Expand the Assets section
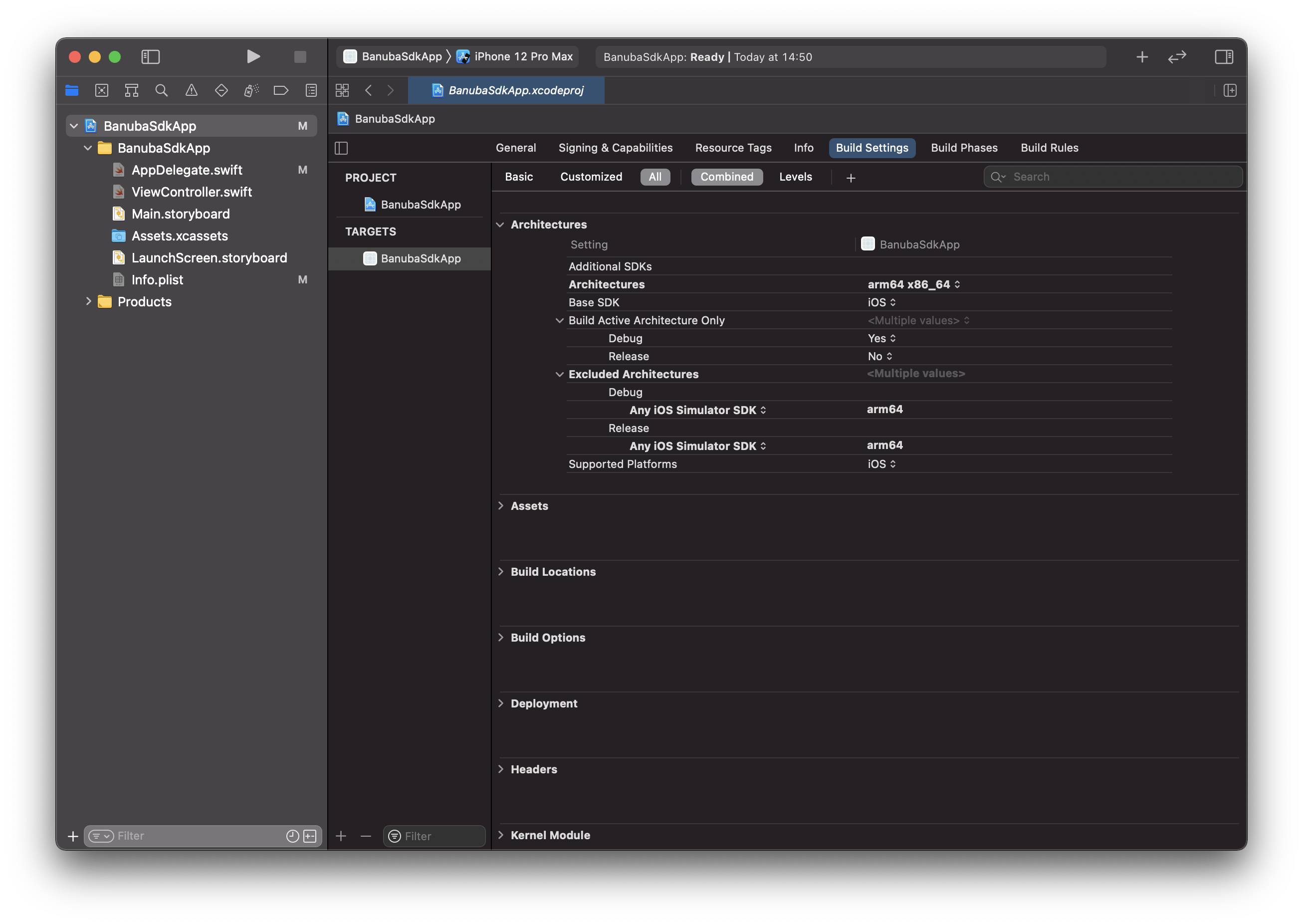This screenshot has height=924, width=1303. [500, 506]
